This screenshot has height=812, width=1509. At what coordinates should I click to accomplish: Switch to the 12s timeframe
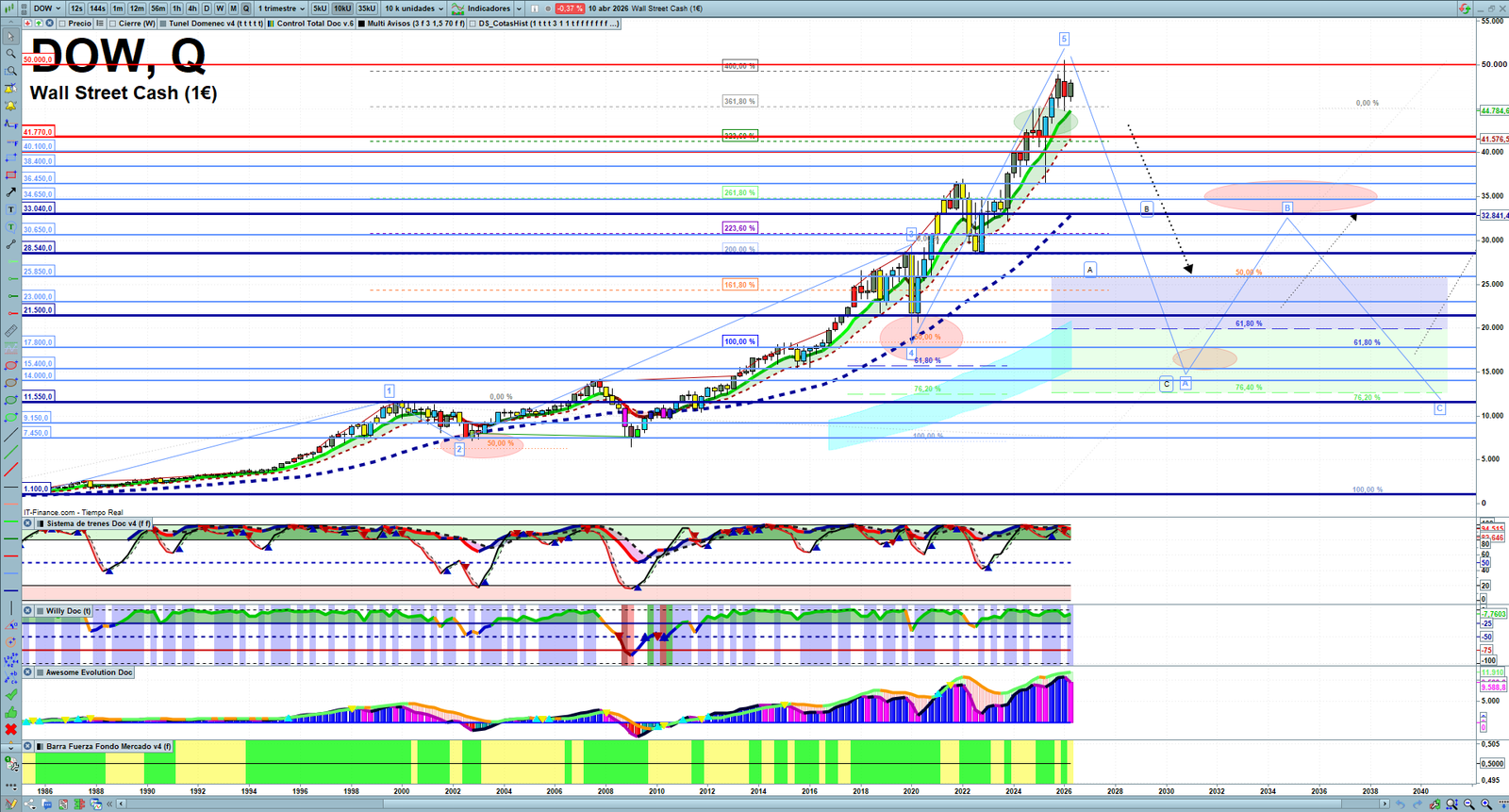click(76, 8)
